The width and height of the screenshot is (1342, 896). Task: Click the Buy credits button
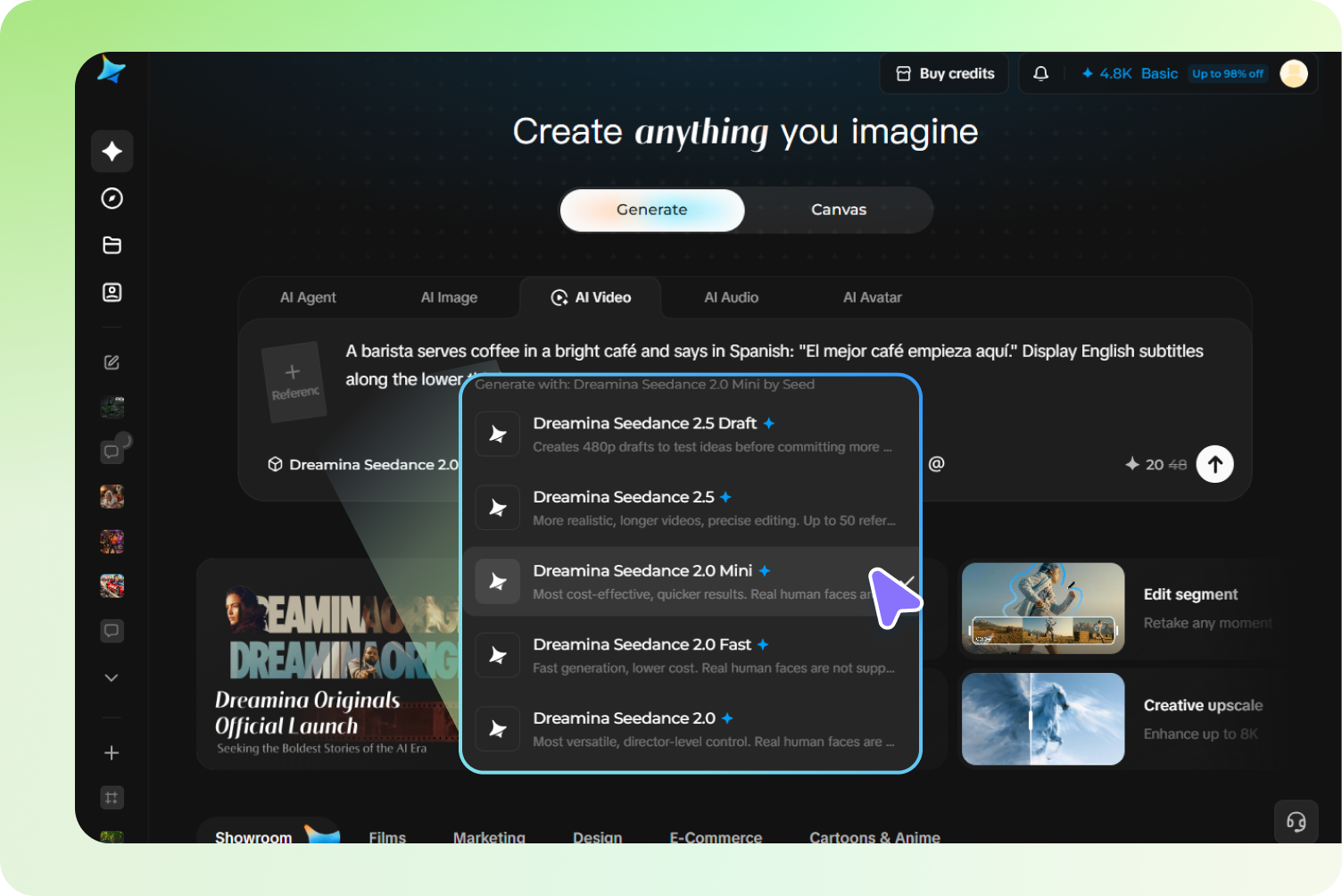[x=945, y=74]
